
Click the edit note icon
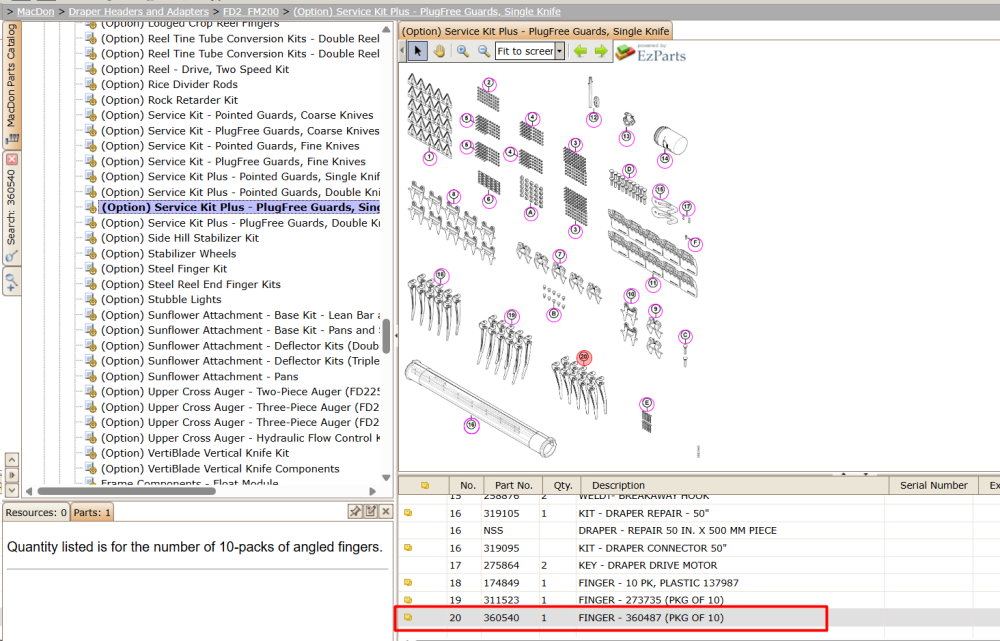[371, 512]
